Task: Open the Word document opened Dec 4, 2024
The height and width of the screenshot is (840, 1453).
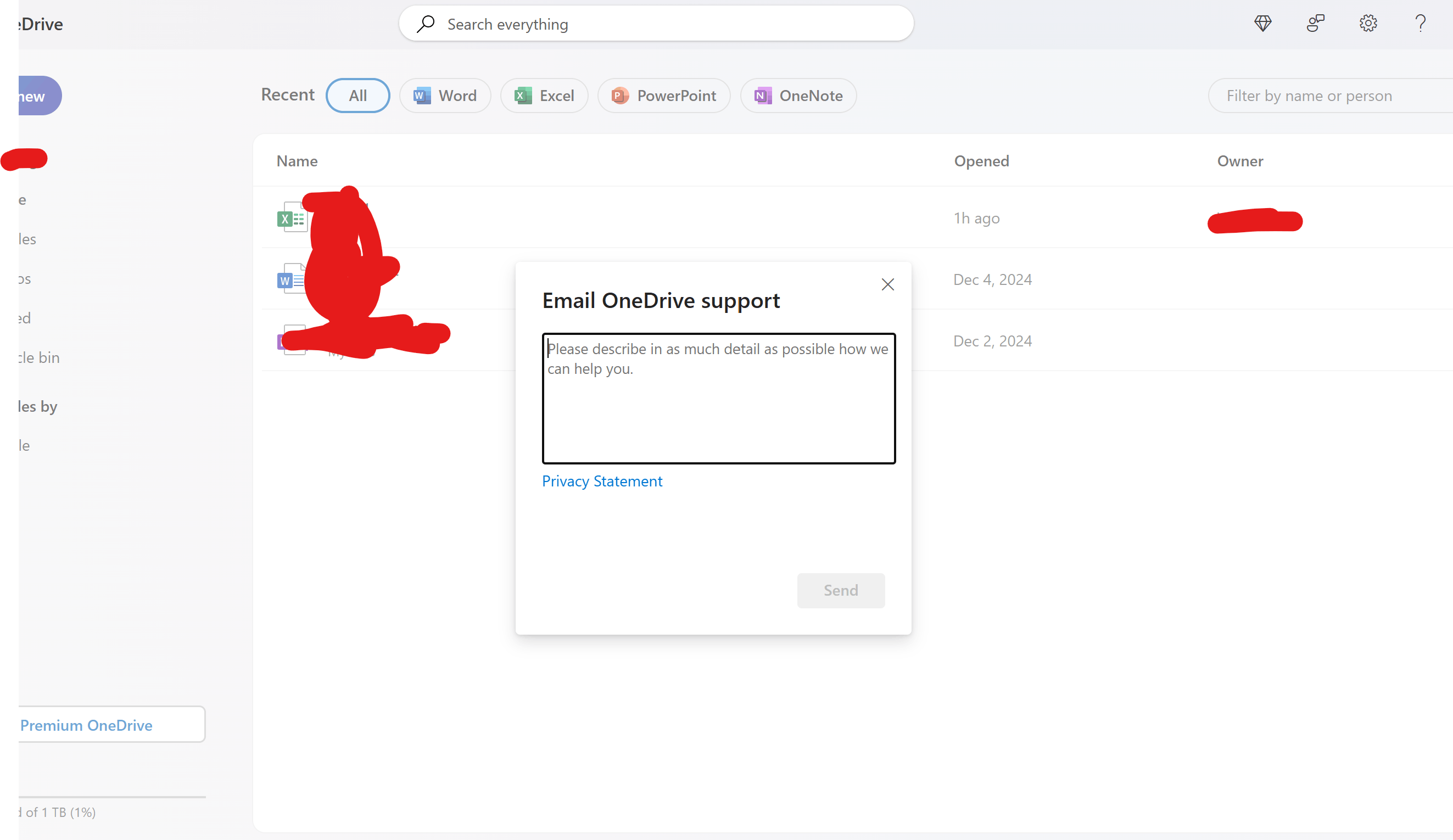Action: (292, 279)
